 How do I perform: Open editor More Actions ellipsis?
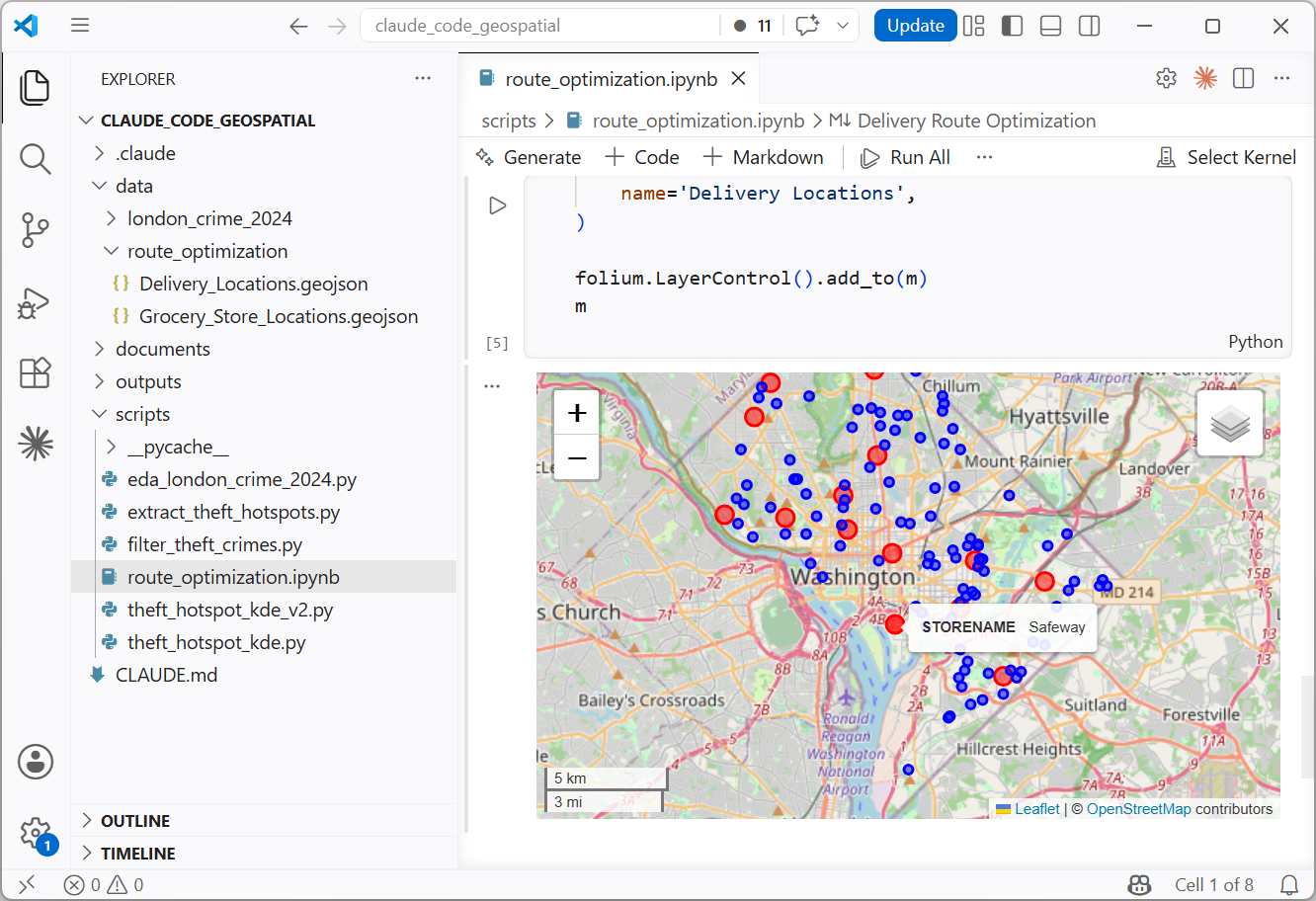tap(1281, 78)
